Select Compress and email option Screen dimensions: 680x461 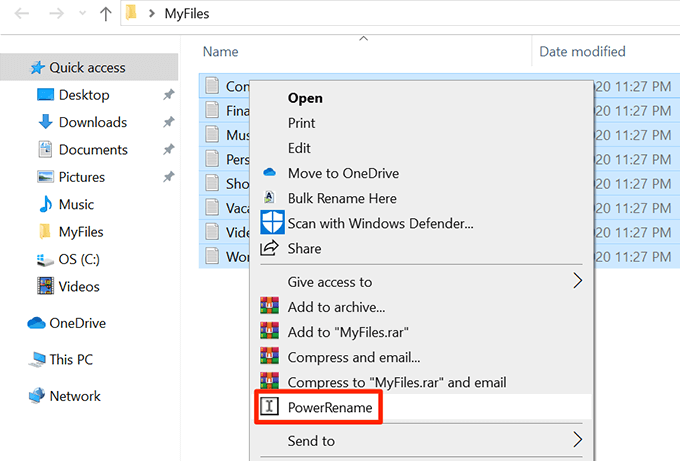point(353,357)
